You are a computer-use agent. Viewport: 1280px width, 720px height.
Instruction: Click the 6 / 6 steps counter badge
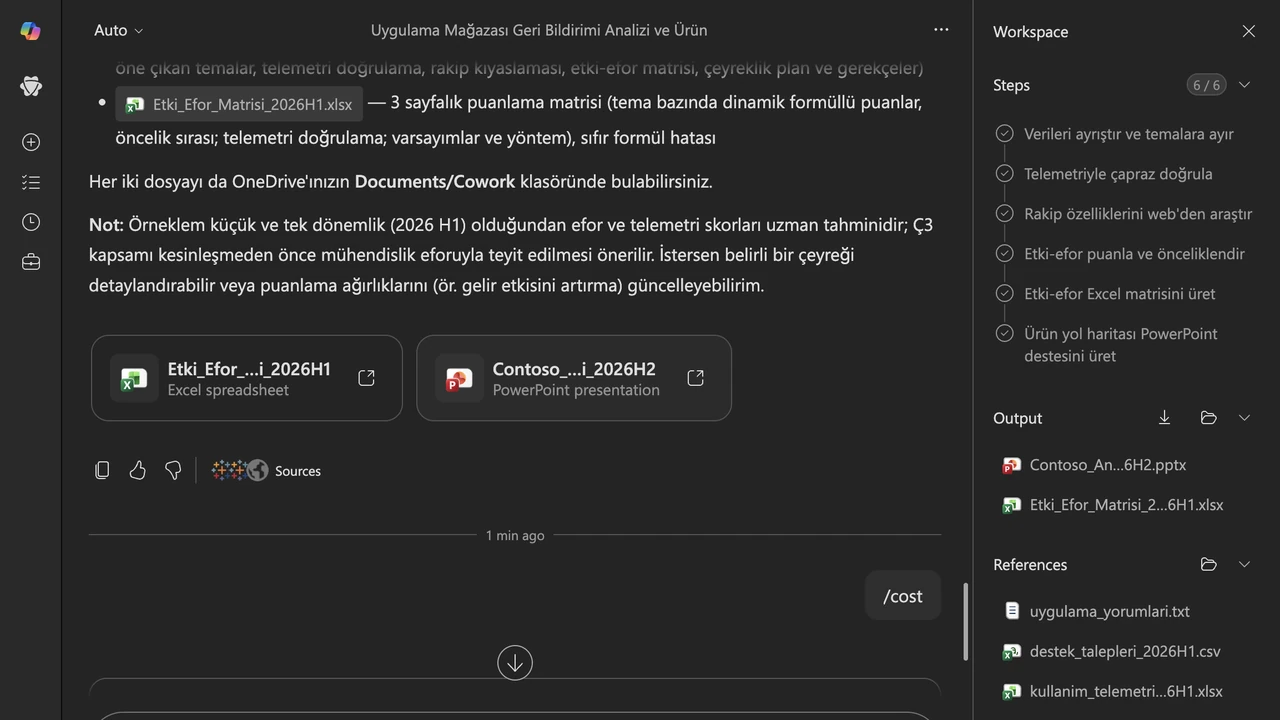tap(1206, 85)
